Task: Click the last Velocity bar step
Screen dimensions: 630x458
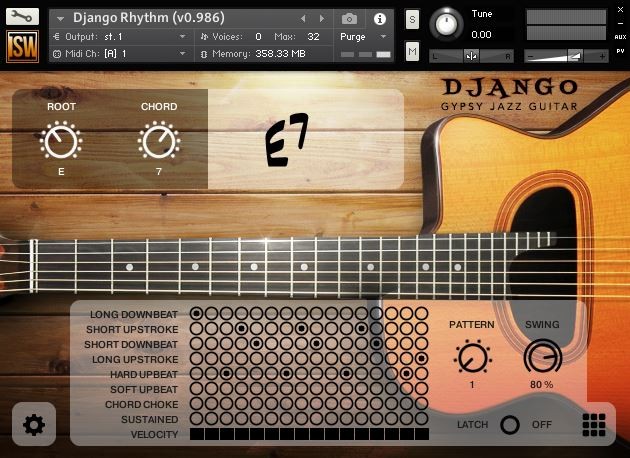Action: (422, 434)
